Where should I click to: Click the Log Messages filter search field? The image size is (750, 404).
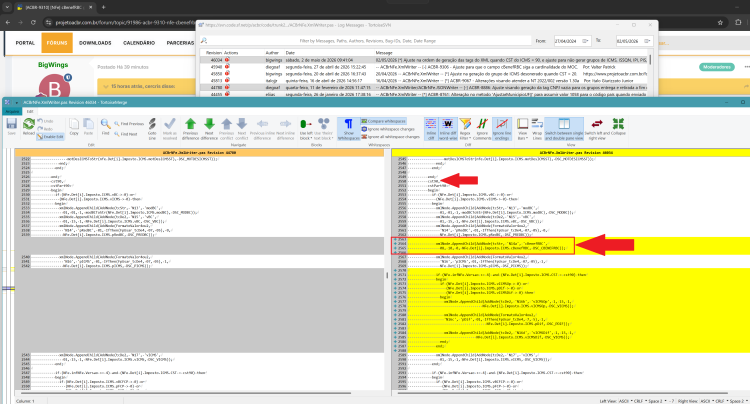click(367, 41)
